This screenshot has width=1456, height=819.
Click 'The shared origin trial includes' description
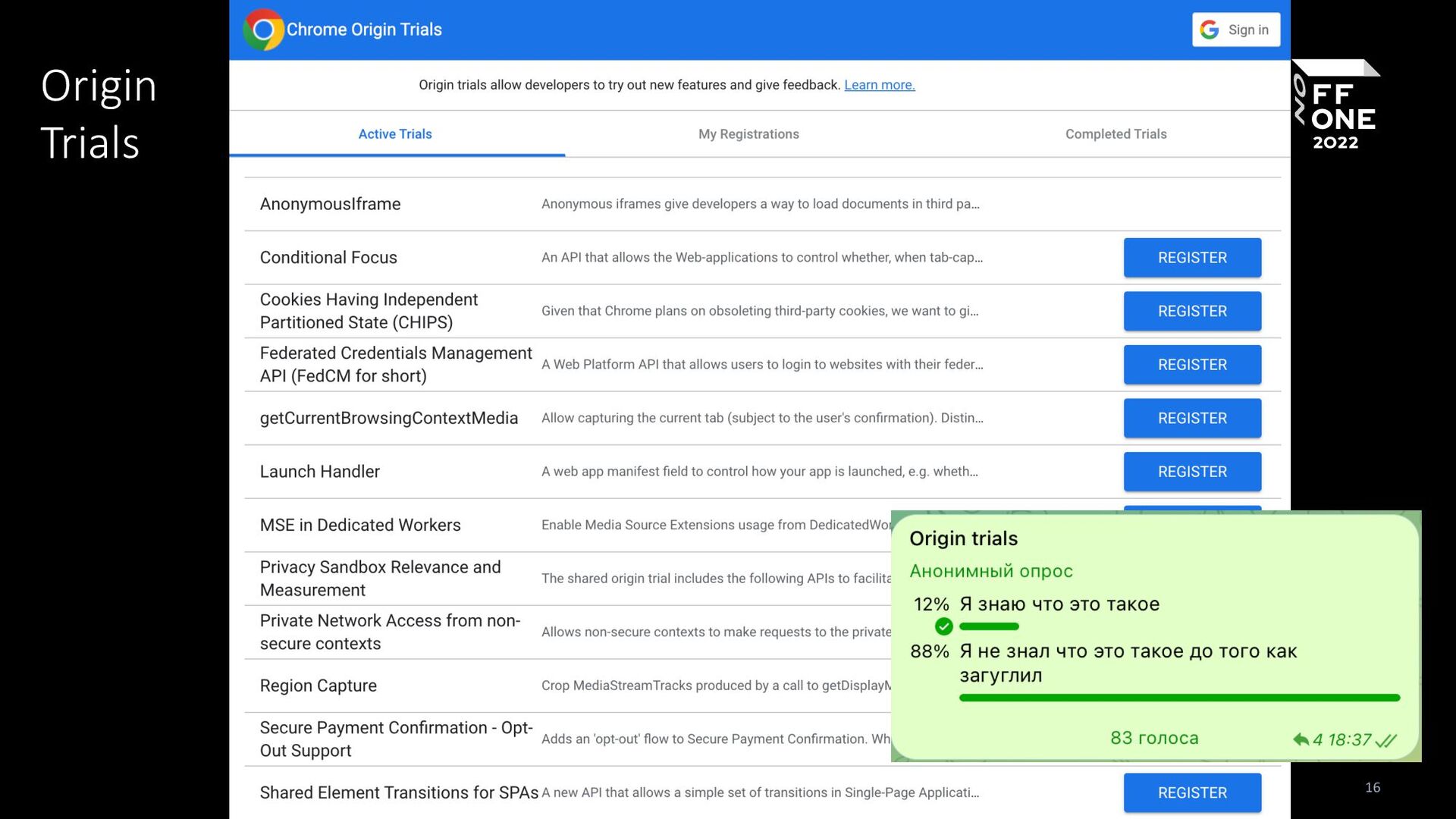tap(716, 579)
